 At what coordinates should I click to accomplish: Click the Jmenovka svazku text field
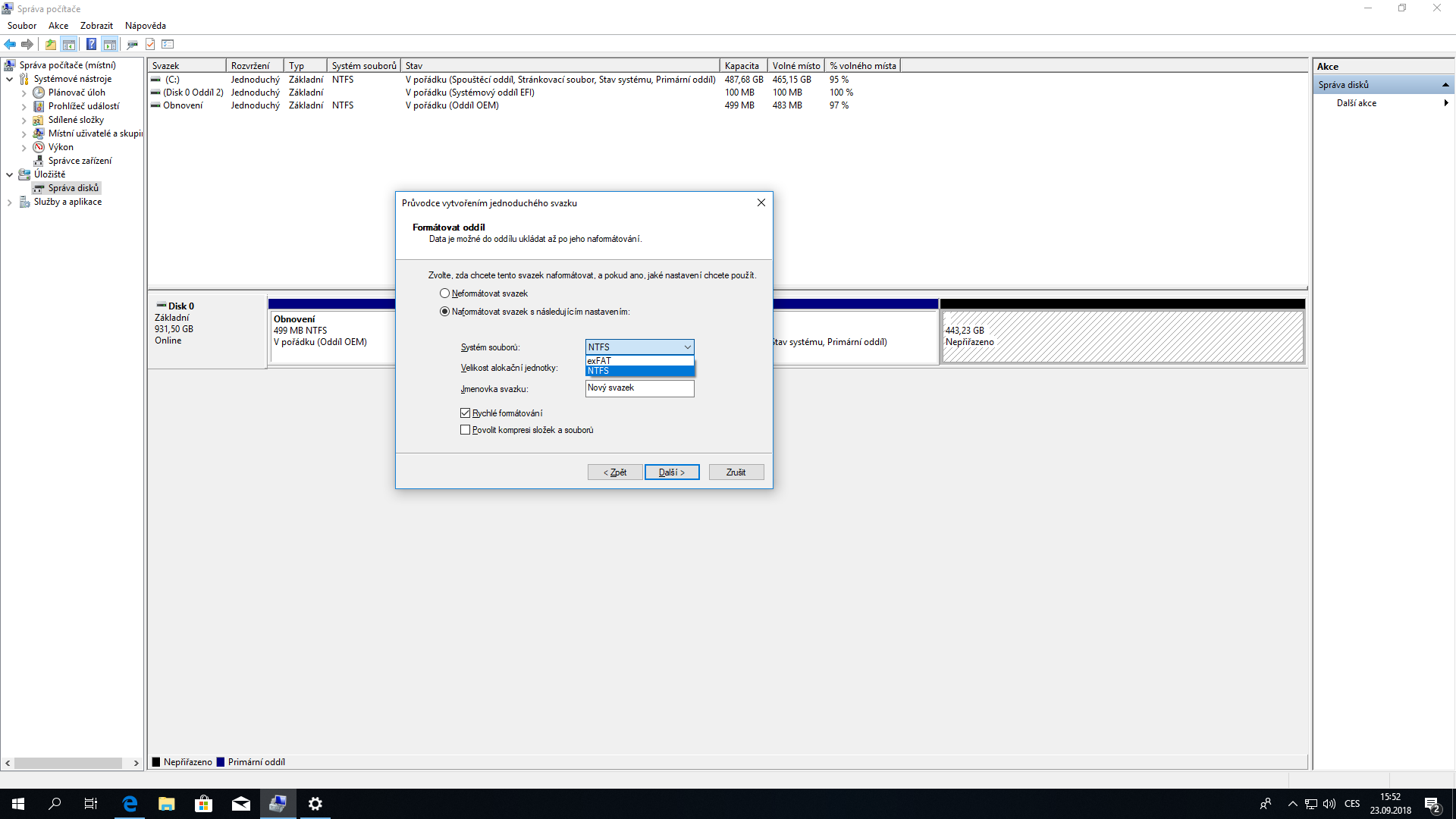coord(639,388)
